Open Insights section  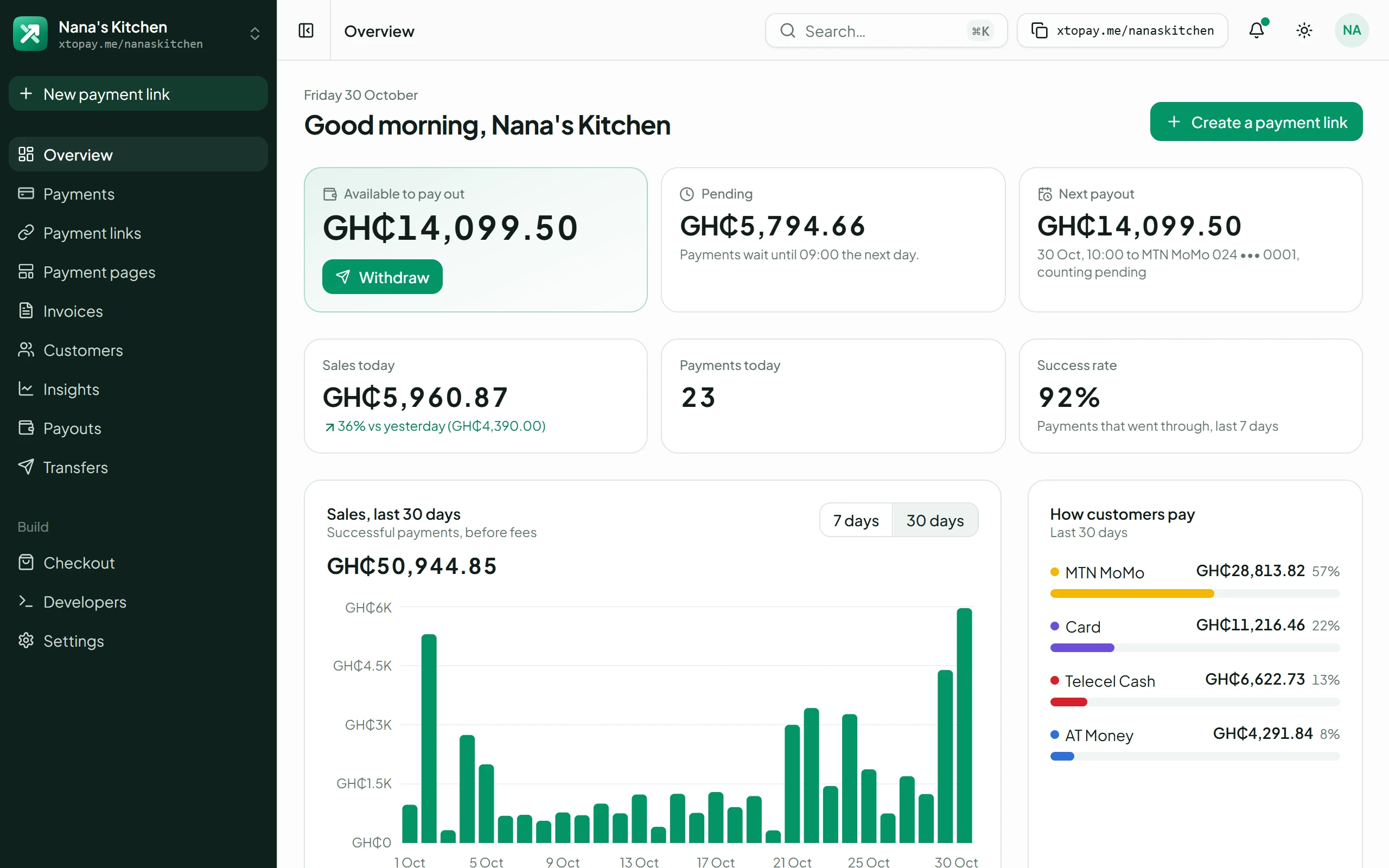(x=138, y=388)
